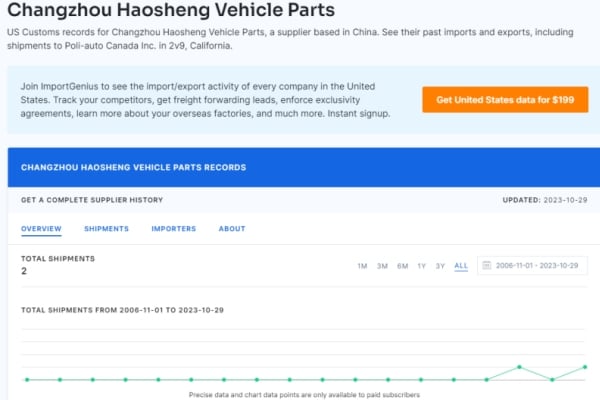The height and width of the screenshot is (400, 600).
Task: Click the total shipments value 2
Action: pos(24,271)
